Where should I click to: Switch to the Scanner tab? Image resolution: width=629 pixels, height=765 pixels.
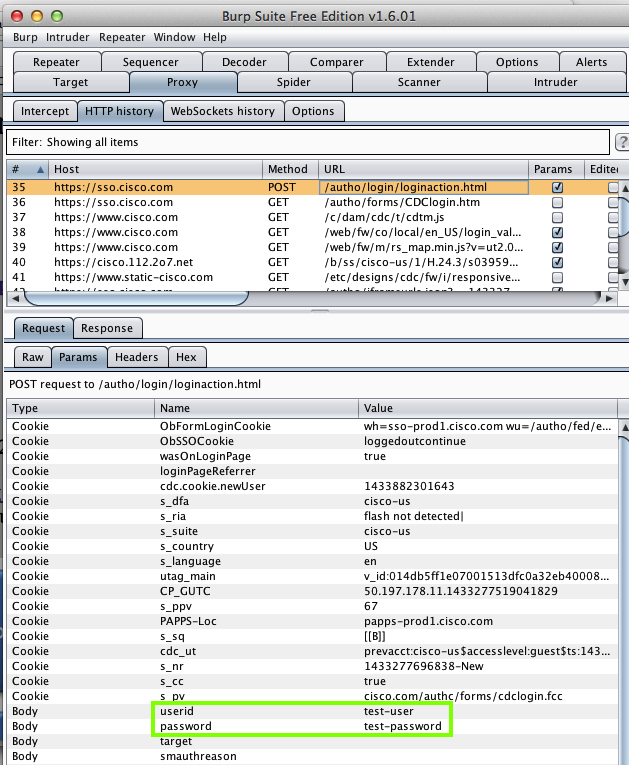point(419,82)
